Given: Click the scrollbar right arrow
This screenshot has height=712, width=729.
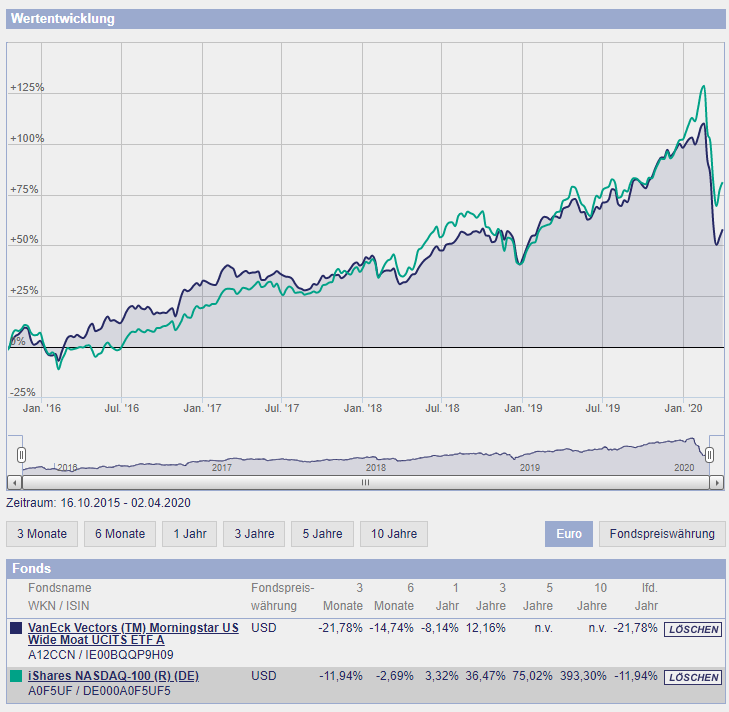Looking at the screenshot, I should tap(717, 483).
